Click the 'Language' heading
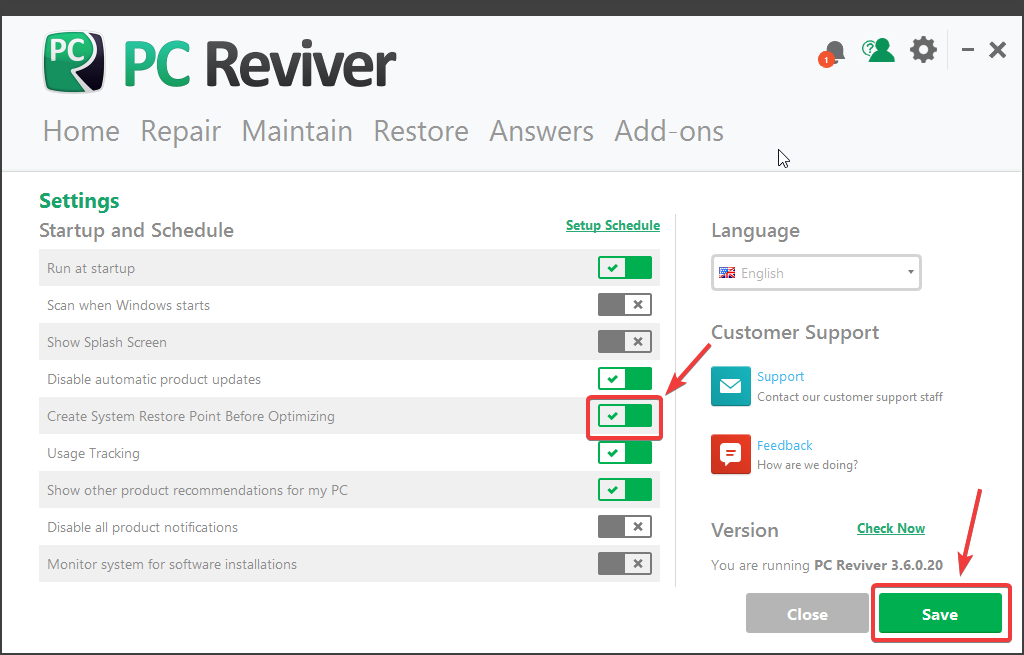Screen dimensions: 1024x655 click(x=755, y=231)
